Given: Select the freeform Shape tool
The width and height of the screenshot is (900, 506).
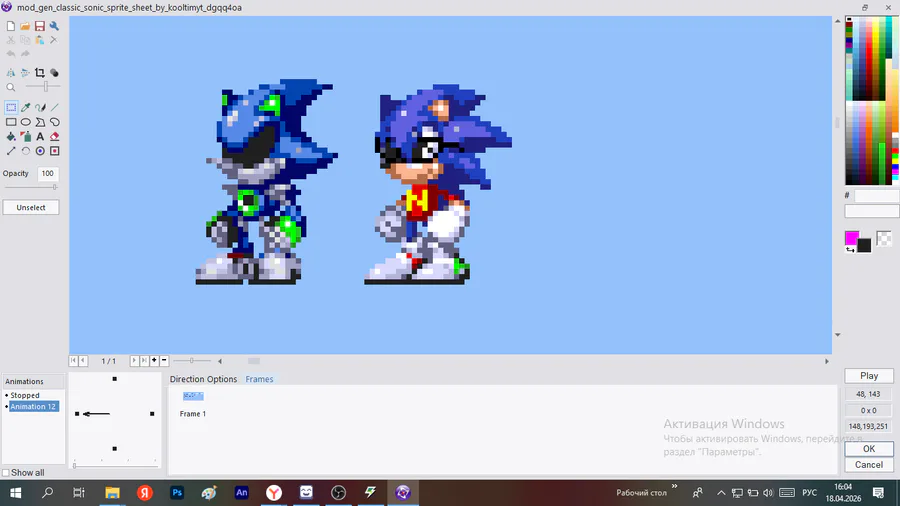Looking at the screenshot, I should click(x=55, y=122).
